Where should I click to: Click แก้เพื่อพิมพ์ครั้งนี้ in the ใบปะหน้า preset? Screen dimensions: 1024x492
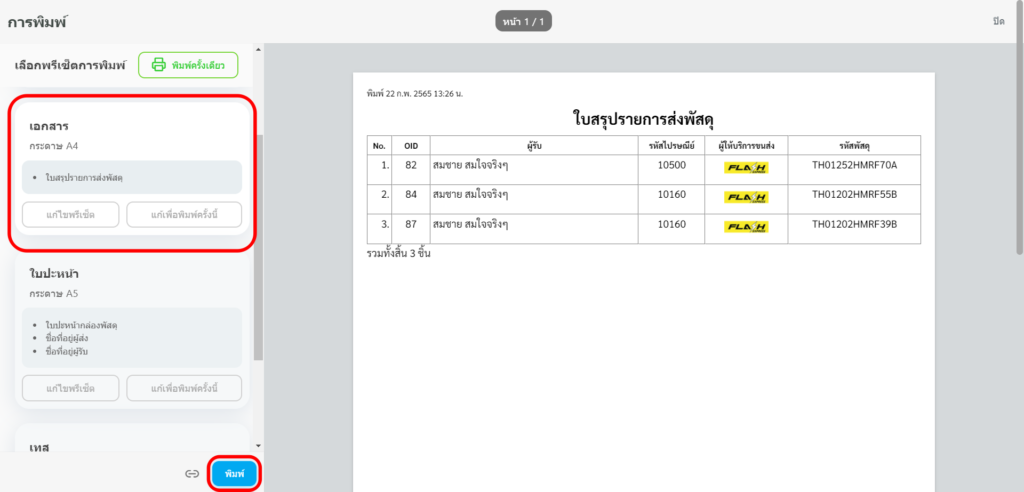pyautogui.click(x=185, y=388)
